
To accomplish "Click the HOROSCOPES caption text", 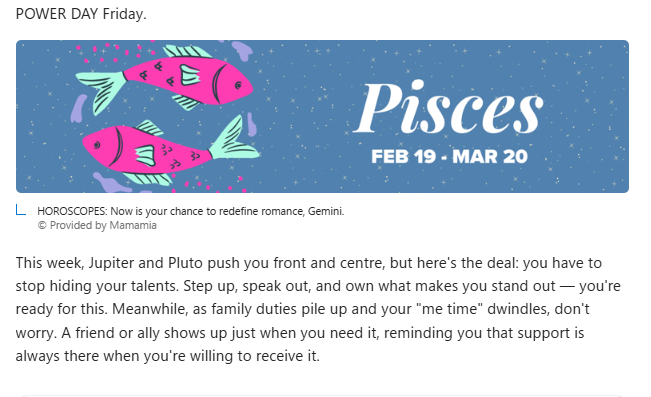I will (191, 211).
